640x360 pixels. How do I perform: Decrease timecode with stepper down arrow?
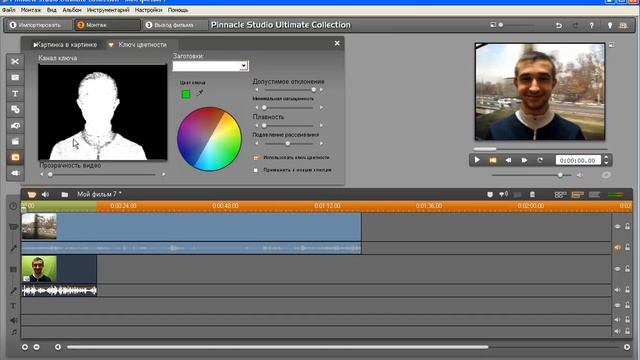pyautogui.click(x=606, y=163)
